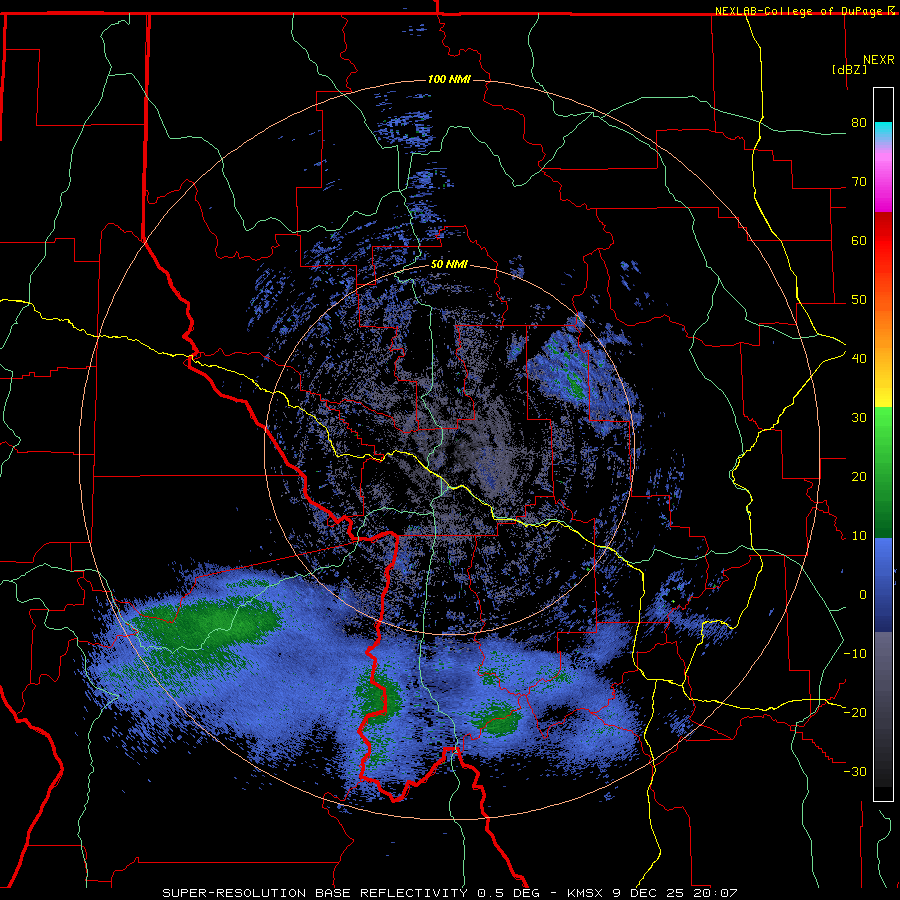This screenshot has width=900, height=900.
Task: Click the 100 NMI range ring label
Action: [x=449, y=79]
